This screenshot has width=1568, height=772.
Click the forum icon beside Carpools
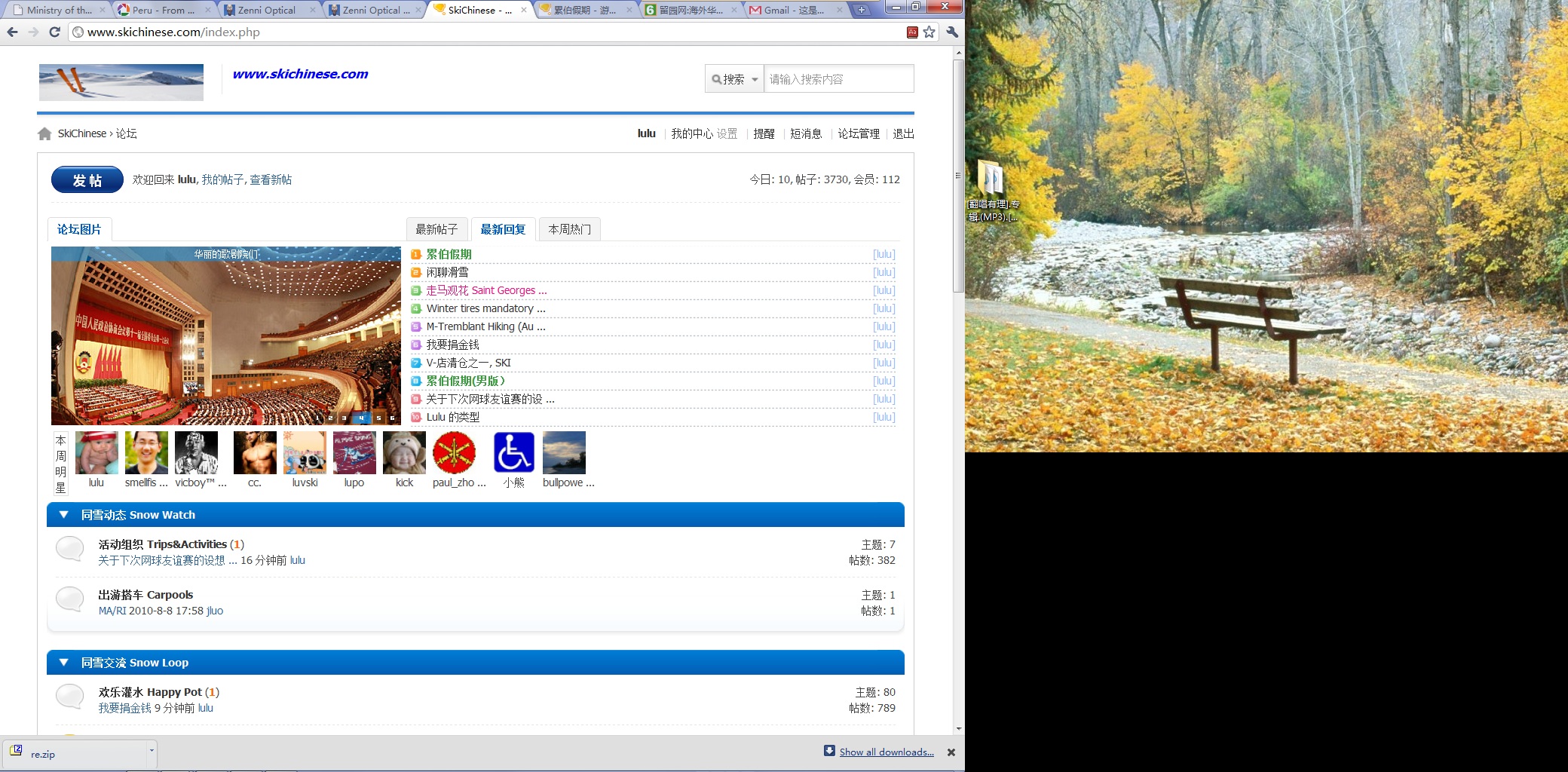click(70, 599)
